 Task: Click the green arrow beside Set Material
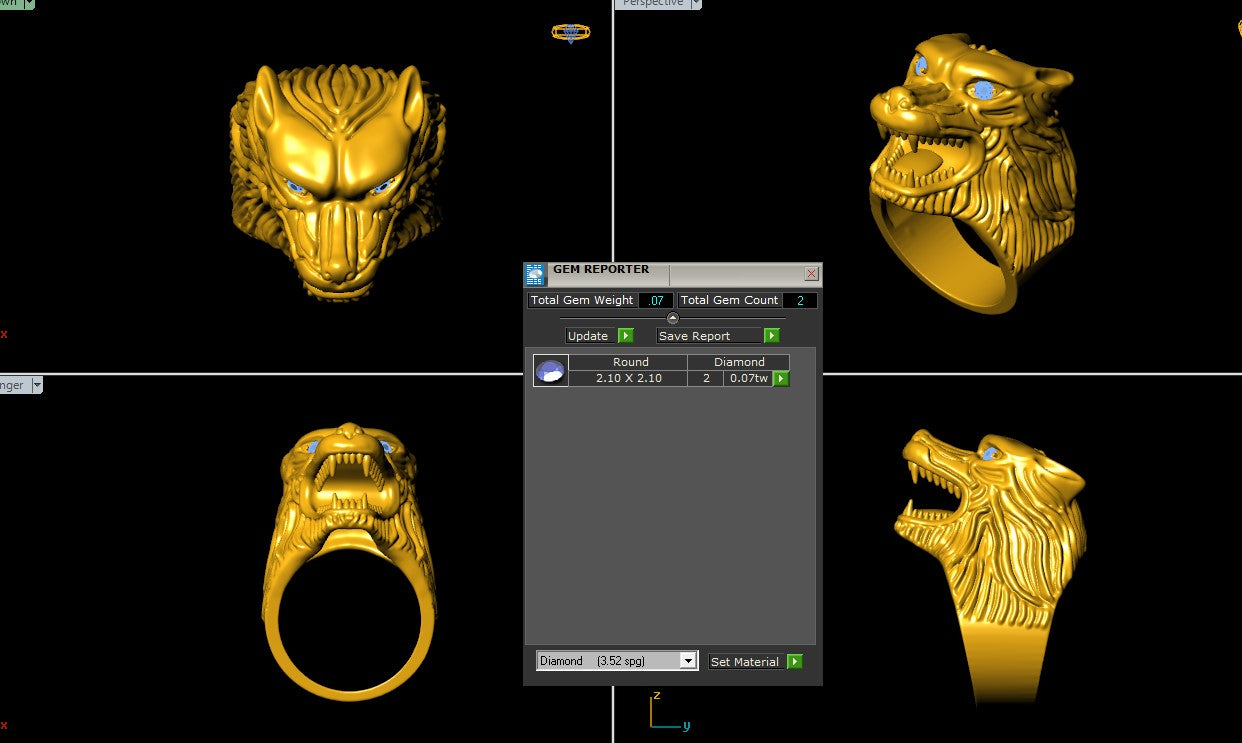click(x=795, y=662)
